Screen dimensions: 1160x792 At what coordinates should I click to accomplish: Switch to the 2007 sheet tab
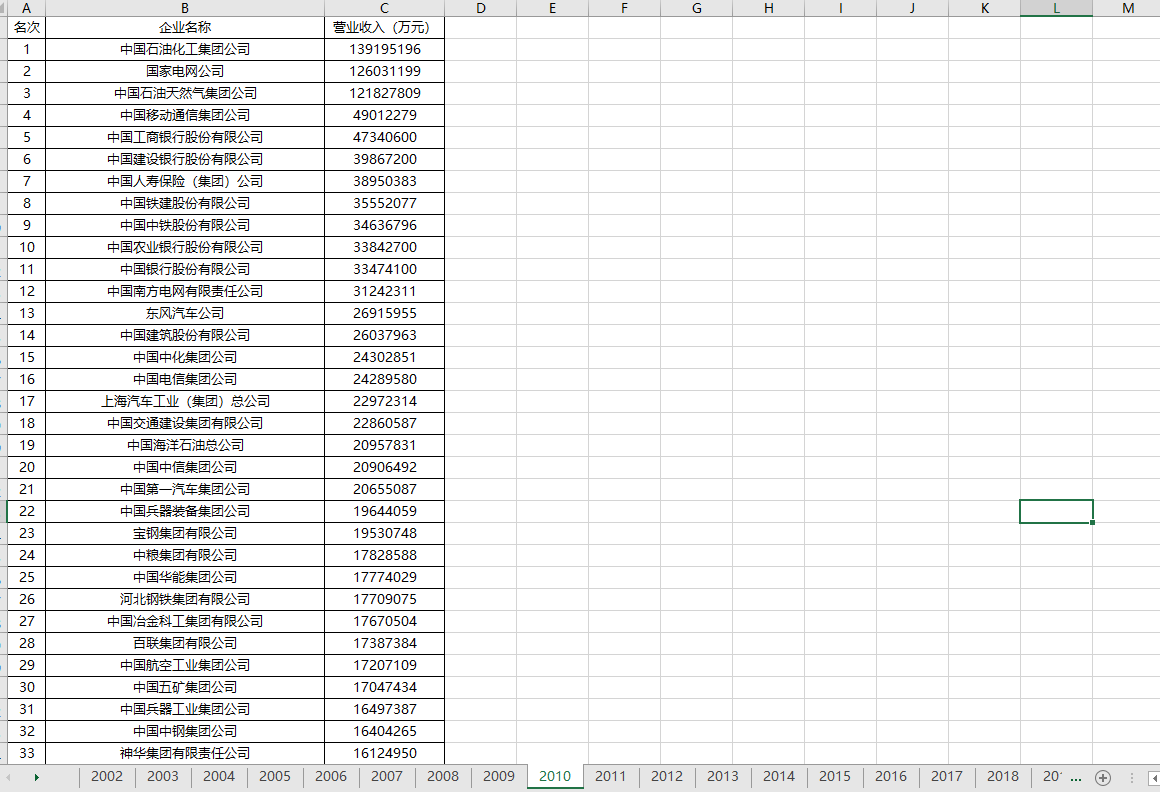tap(387, 776)
